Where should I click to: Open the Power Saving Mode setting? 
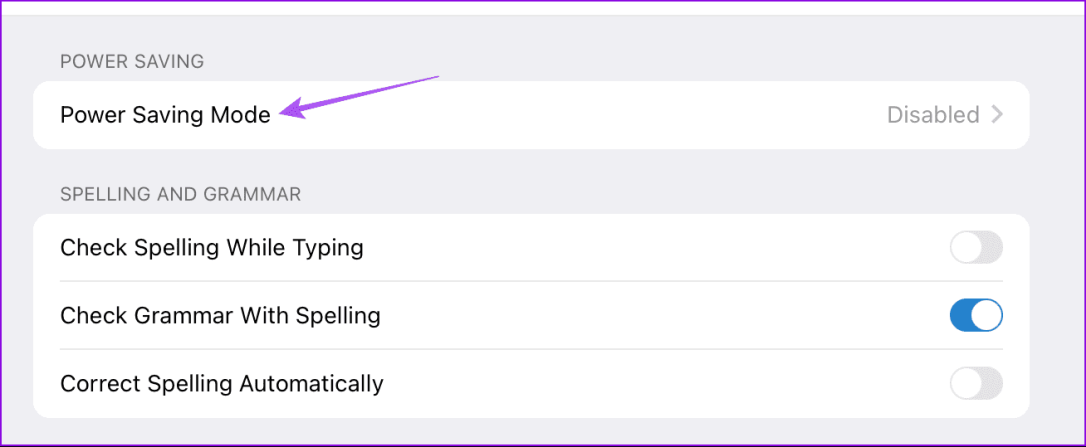coord(165,115)
